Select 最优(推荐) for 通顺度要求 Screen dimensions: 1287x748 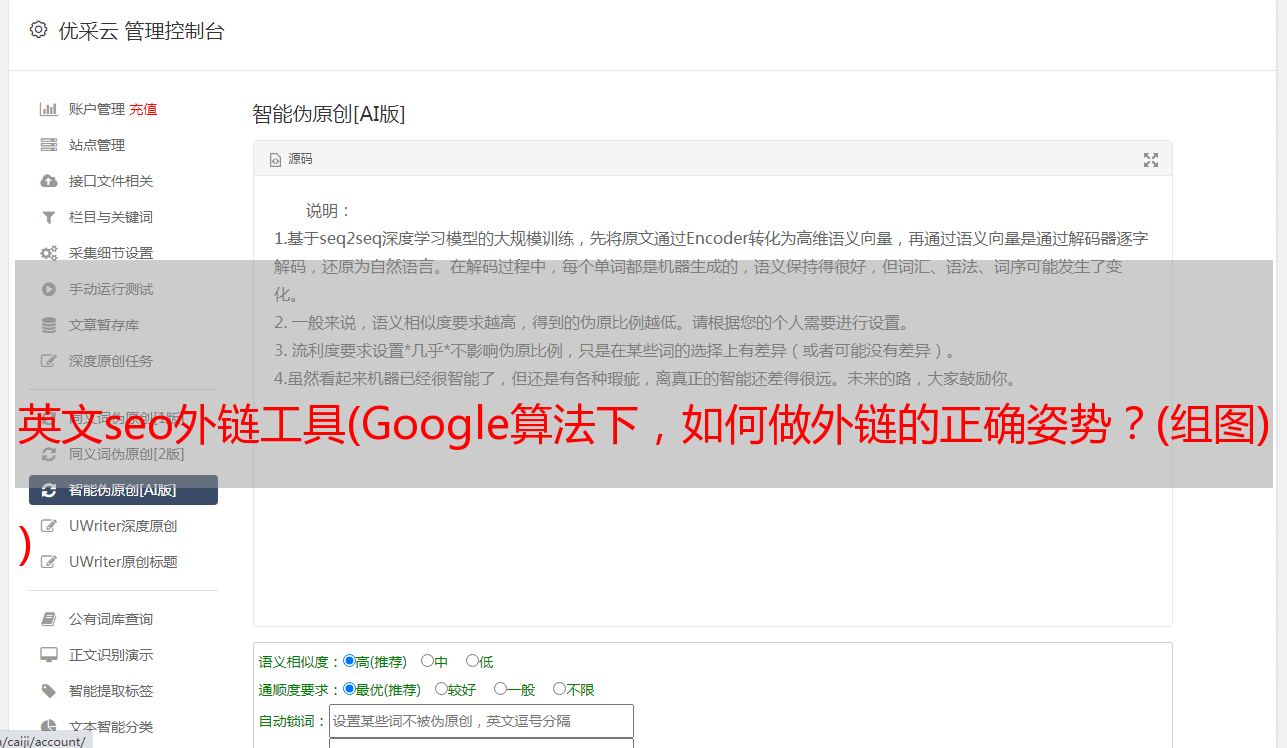pyautogui.click(x=349, y=689)
